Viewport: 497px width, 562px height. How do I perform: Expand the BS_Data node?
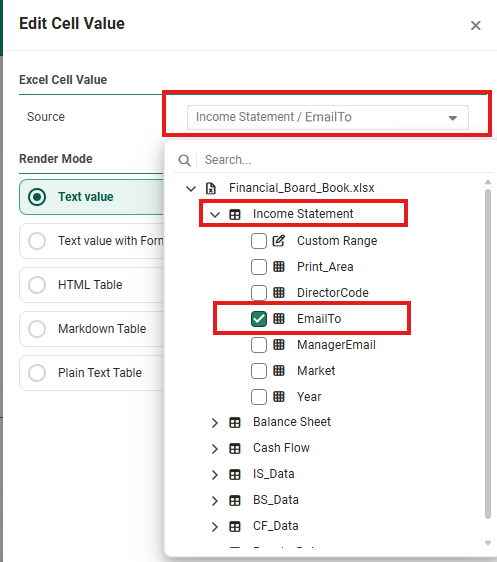click(x=215, y=501)
